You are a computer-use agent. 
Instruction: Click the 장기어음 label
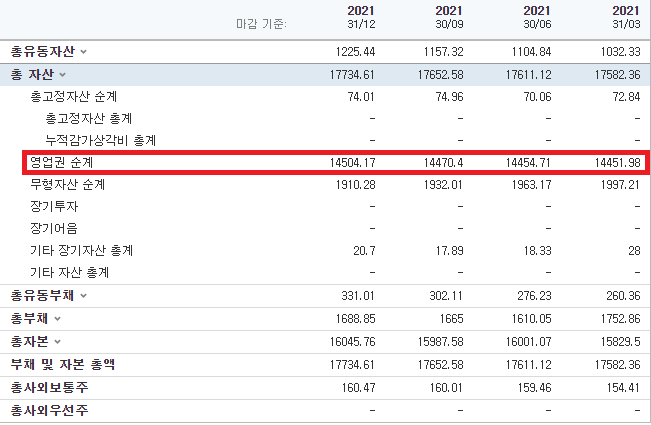pyautogui.click(x=54, y=228)
